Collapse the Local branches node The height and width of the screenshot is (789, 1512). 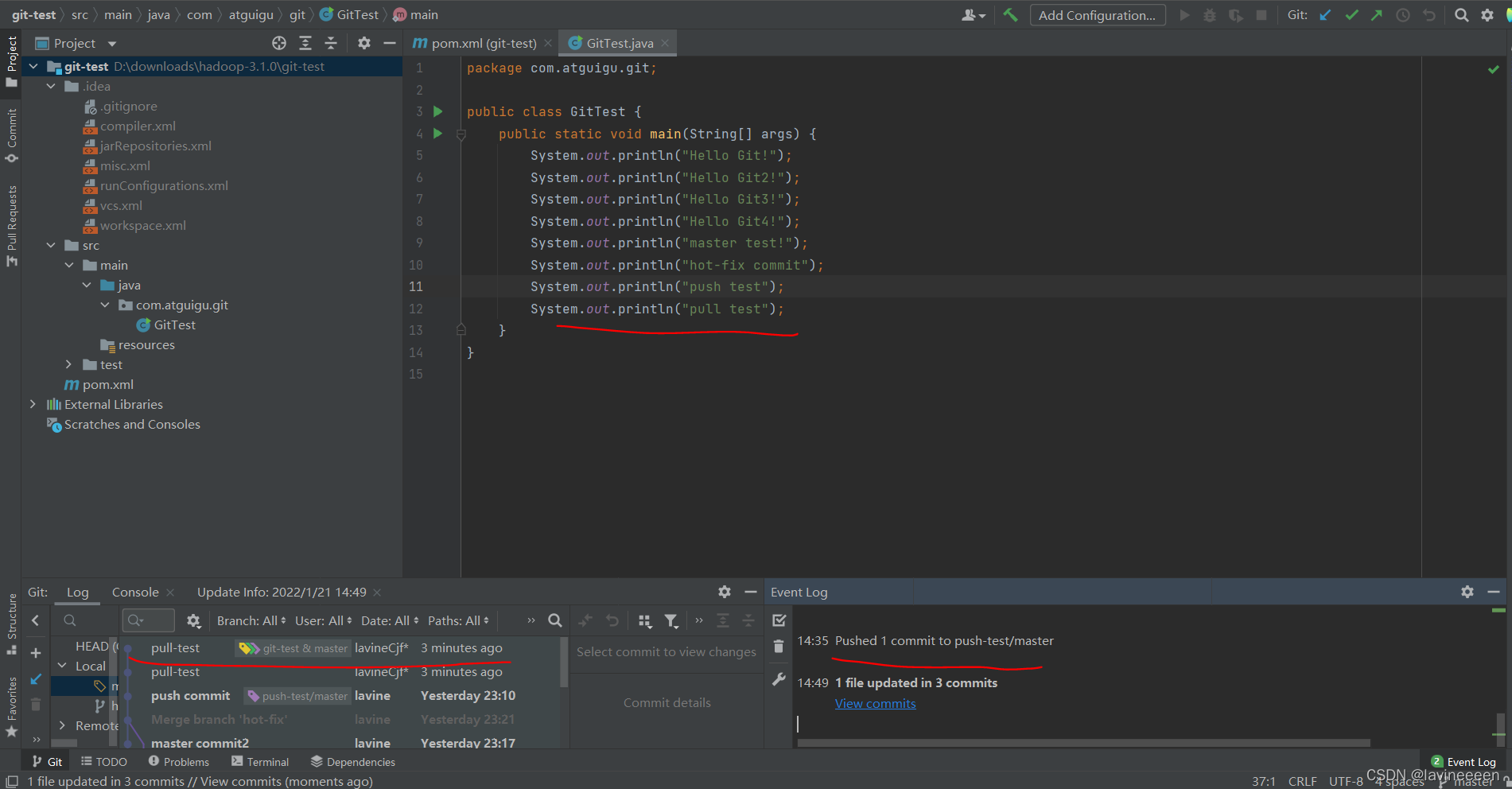click(x=62, y=666)
